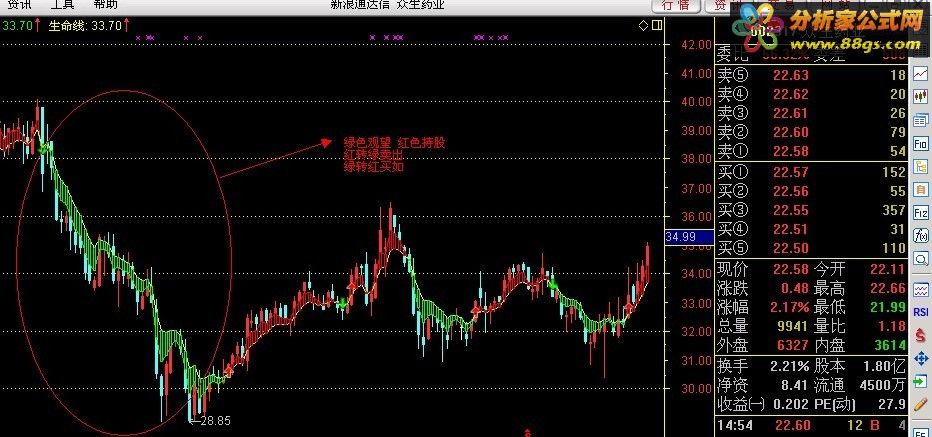Click the 自 (self-selected stocks) icon
The image size is (932, 437).
pyautogui.click(x=921, y=190)
